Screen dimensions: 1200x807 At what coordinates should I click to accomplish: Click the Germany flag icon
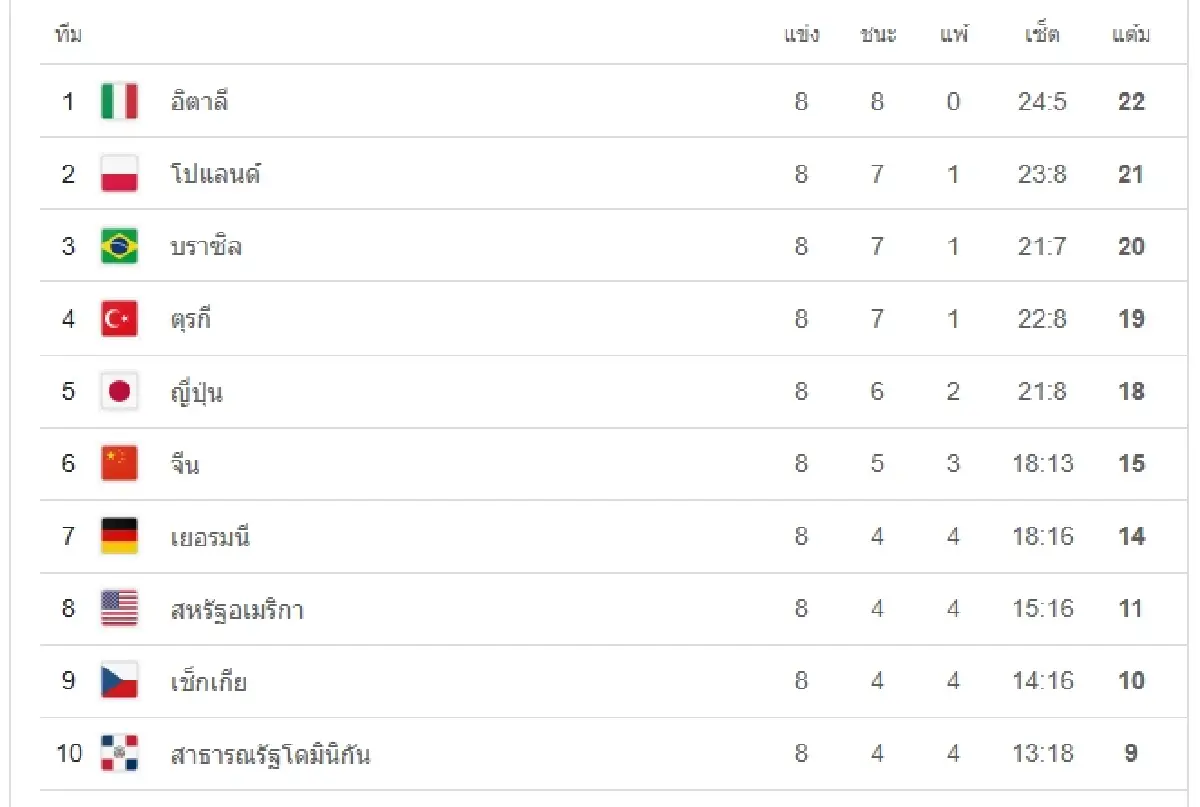119,536
